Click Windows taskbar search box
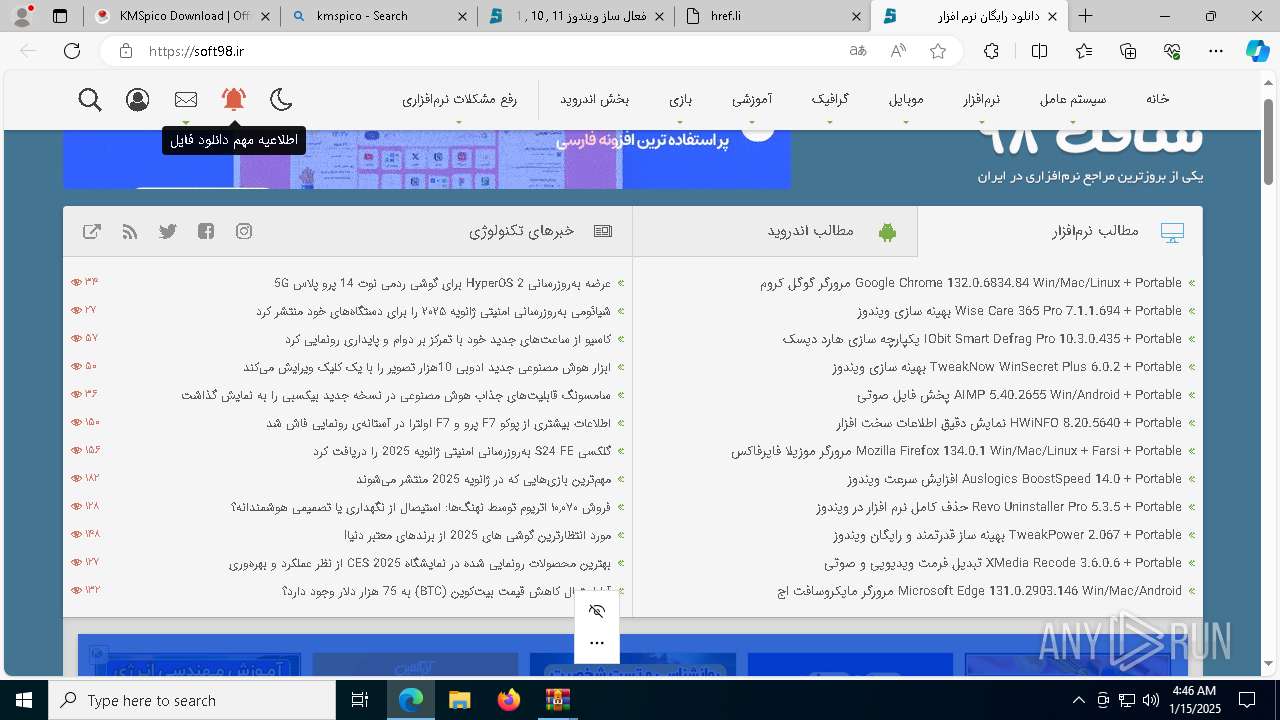1280x720 pixels. (192, 700)
